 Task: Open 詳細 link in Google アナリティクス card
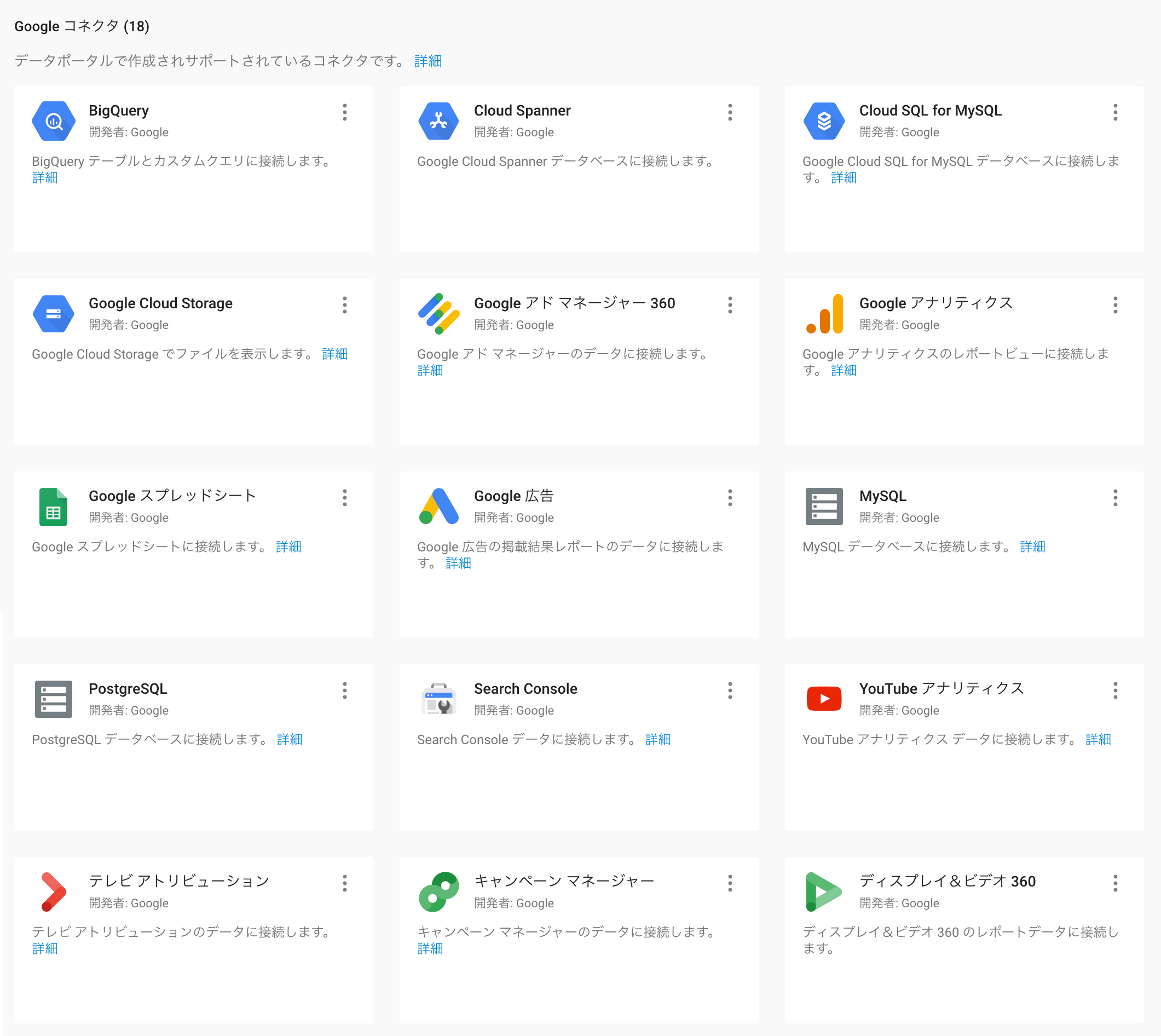coord(844,371)
